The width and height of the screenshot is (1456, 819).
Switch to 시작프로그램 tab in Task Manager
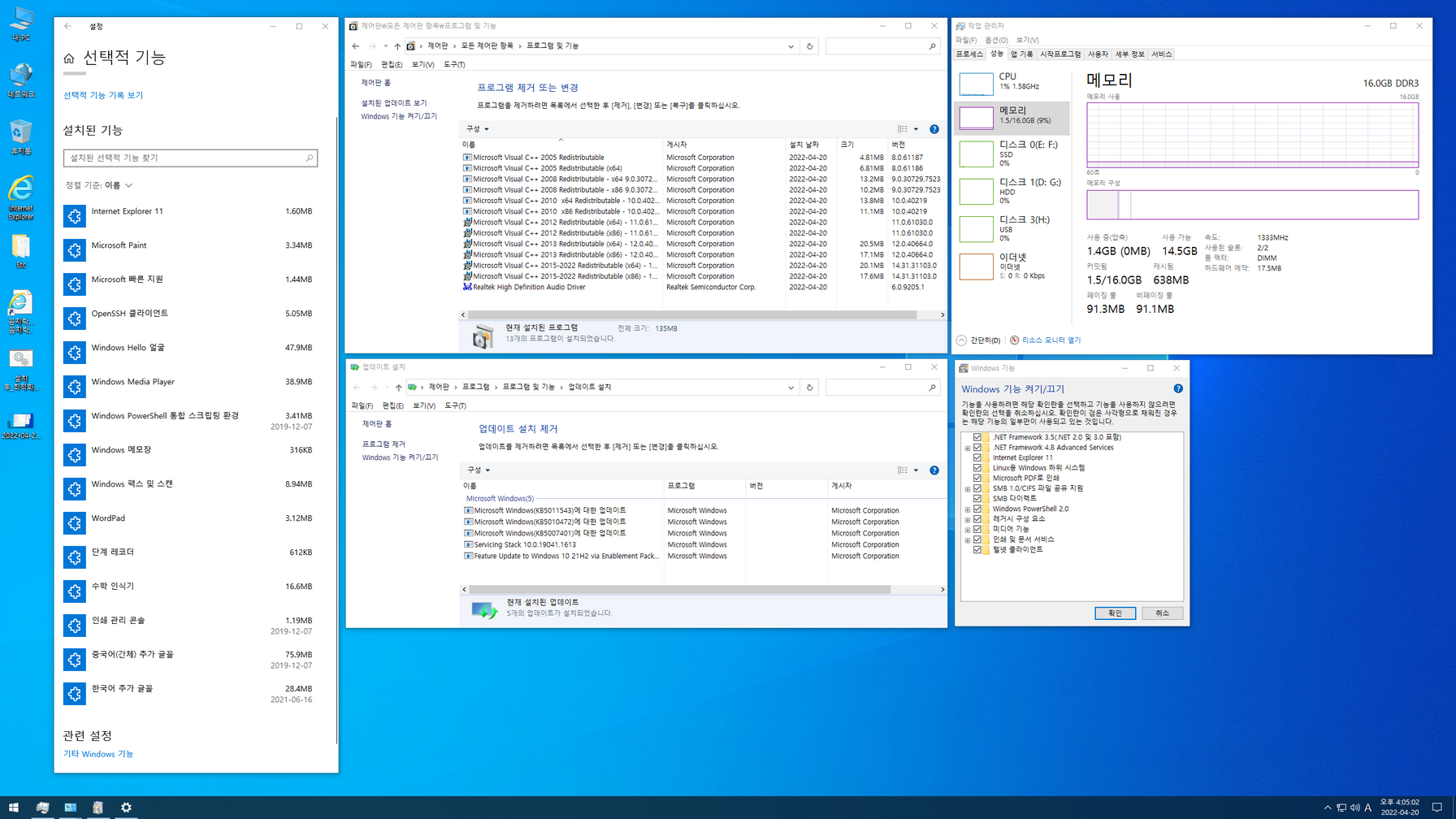[x=1060, y=54]
